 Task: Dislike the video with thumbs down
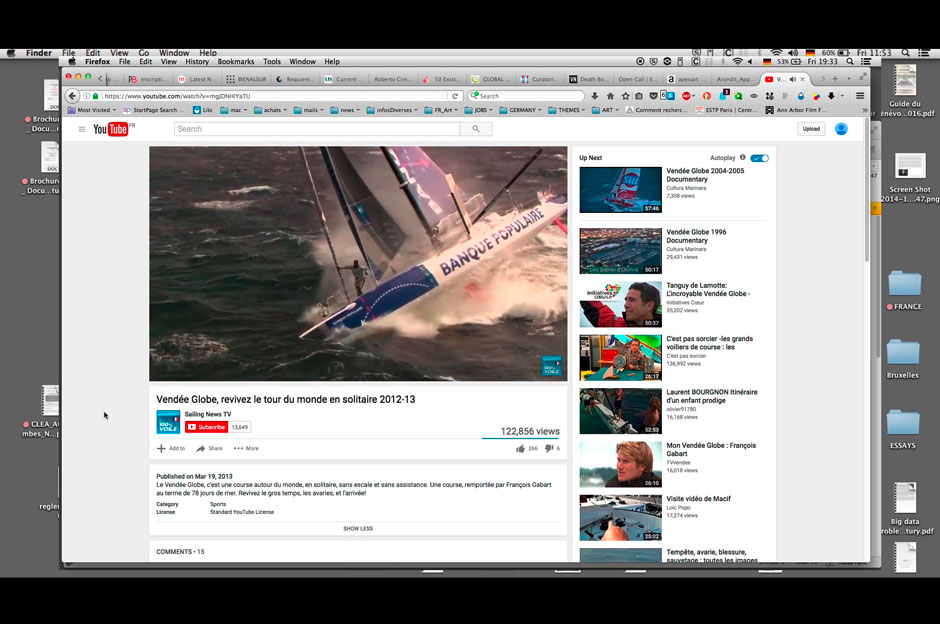tap(549, 449)
